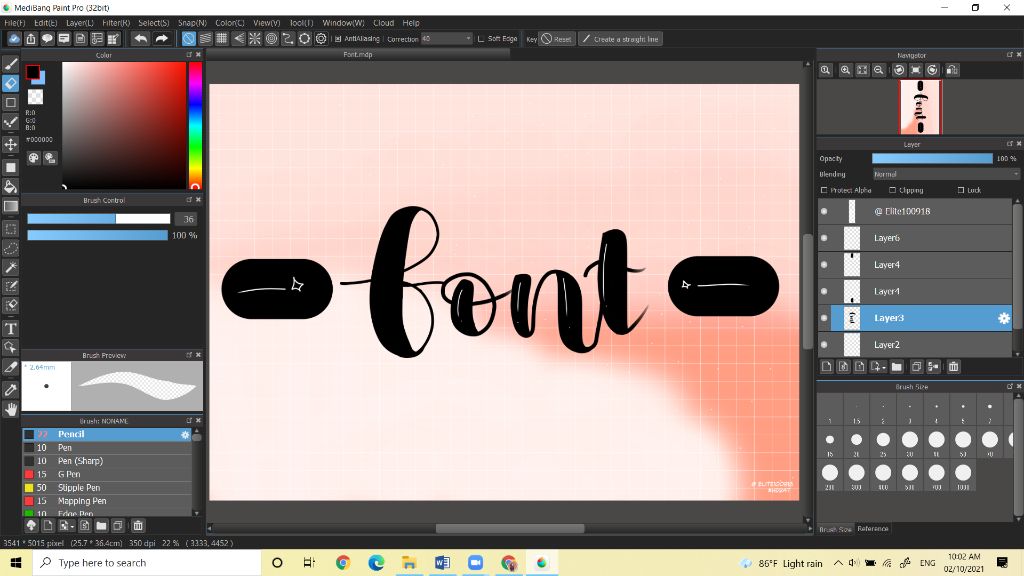
Task: Click the transparent color swatch
Action: (35, 97)
